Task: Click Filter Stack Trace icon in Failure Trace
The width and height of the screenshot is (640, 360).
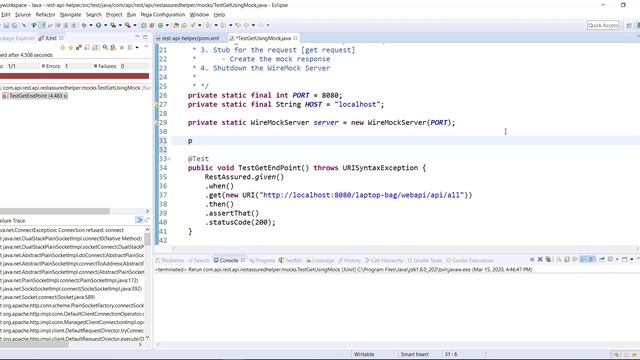Action: click(139, 220)
